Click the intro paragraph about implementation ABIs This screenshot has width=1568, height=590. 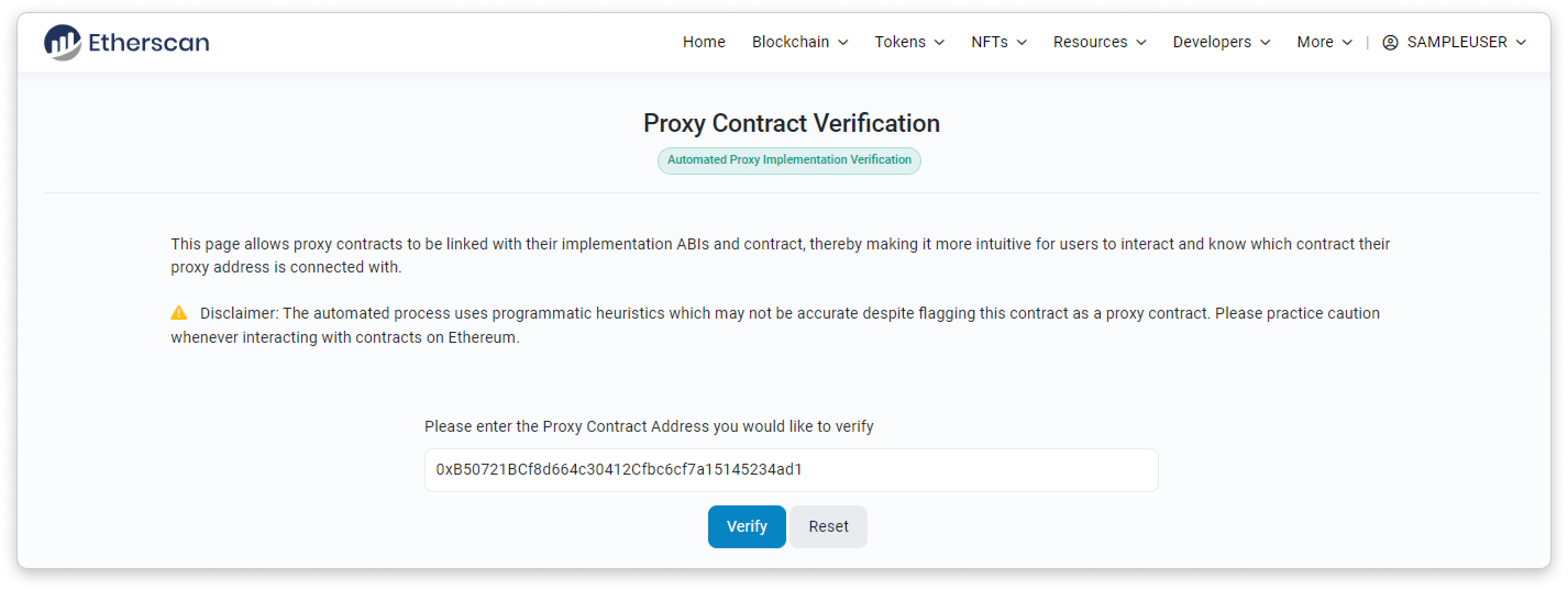pyautogui.click(x=779, y=255)
